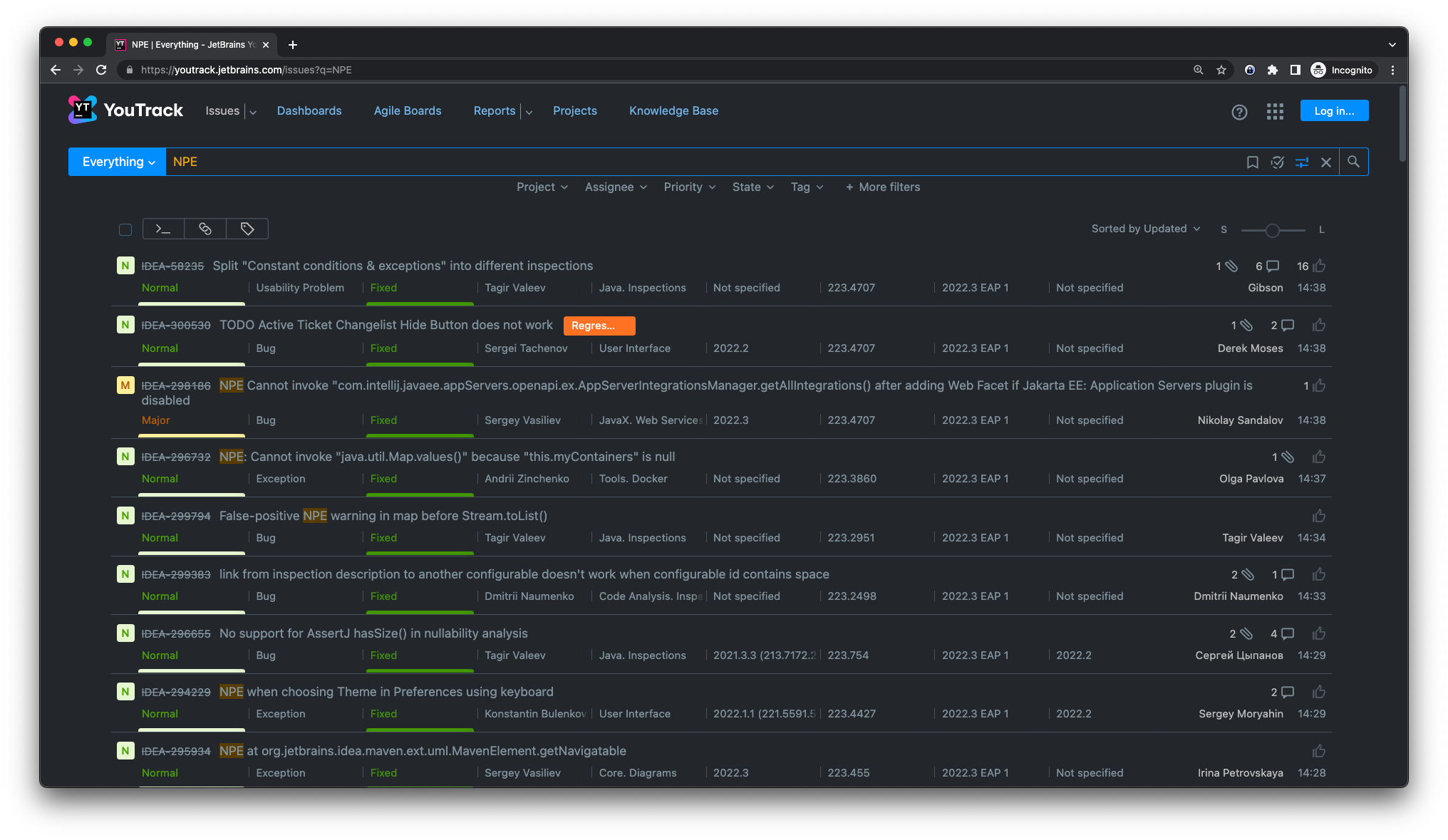Click the tag toolbar icon
The image size is (1448, 840).
pyautogui.click(x=247, y=229)
